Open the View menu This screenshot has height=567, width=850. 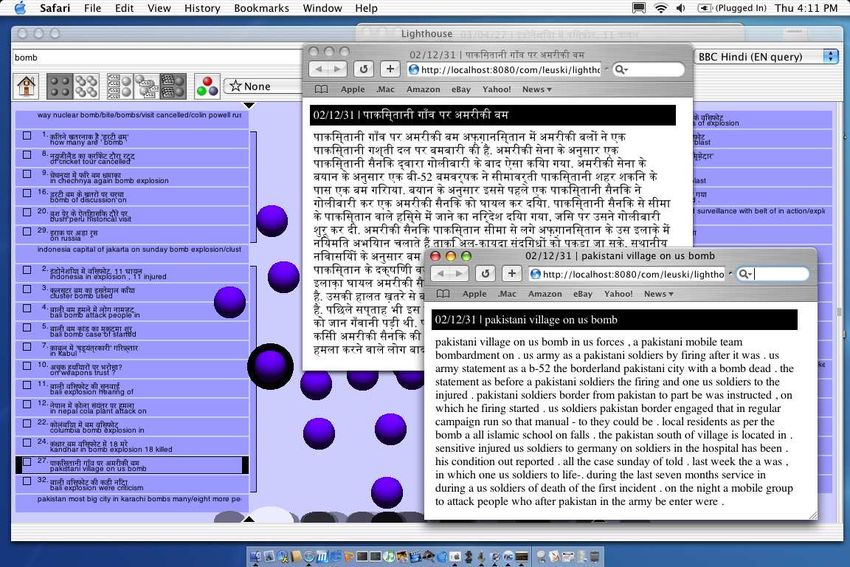(x=159, y=8)
